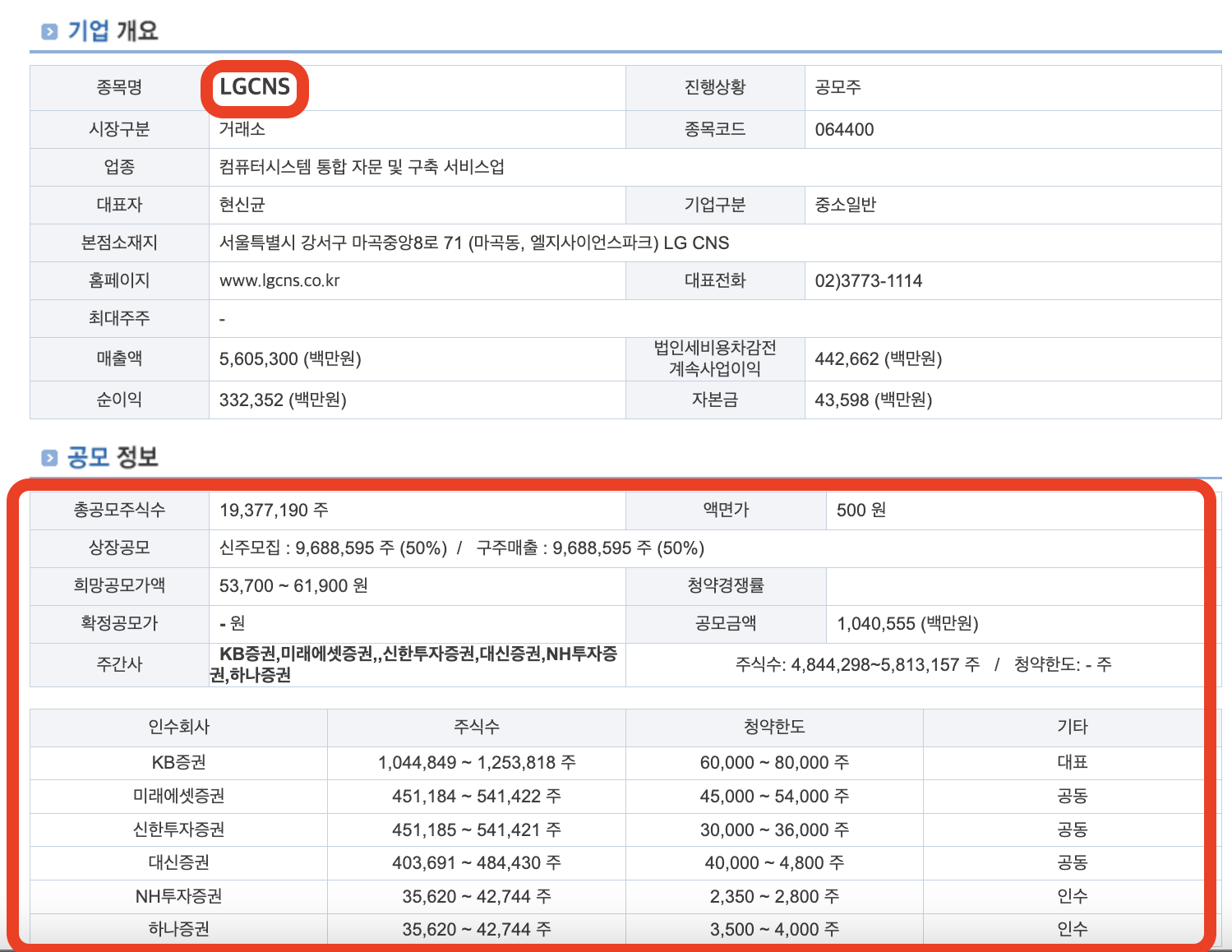Click the underwriter list starting with KB증권
The height and width of the screenshot is (952, 1232).
coord(414,664)
